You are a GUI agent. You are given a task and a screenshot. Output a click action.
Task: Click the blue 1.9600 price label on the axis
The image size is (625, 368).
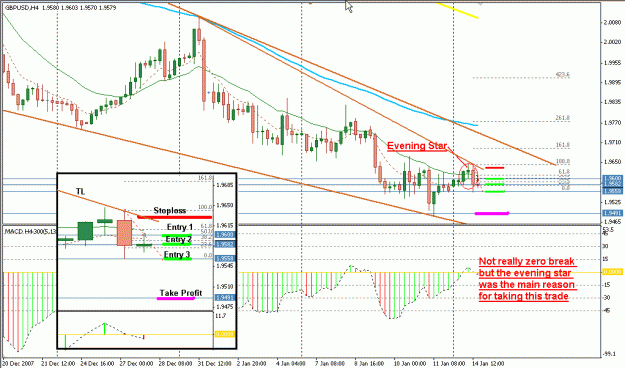coord(612,178)
